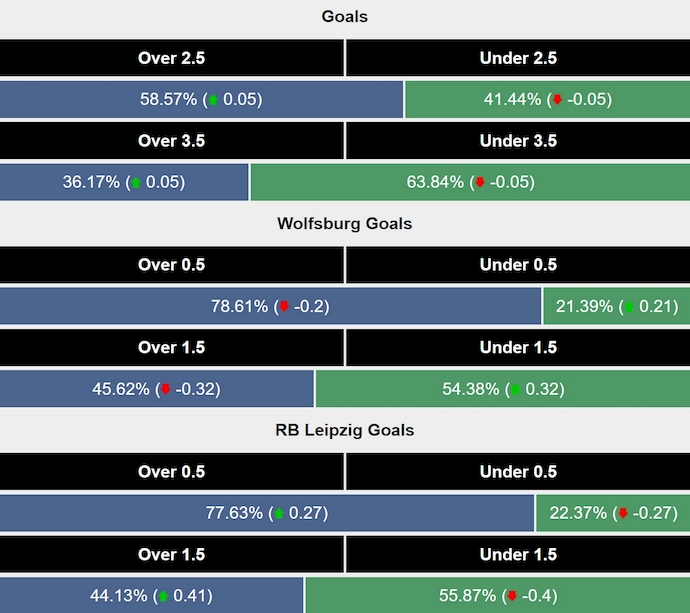The height and width of the screenshot is (613, 690).
Task: Select the Over 2.5 column header
Action: 171,58
